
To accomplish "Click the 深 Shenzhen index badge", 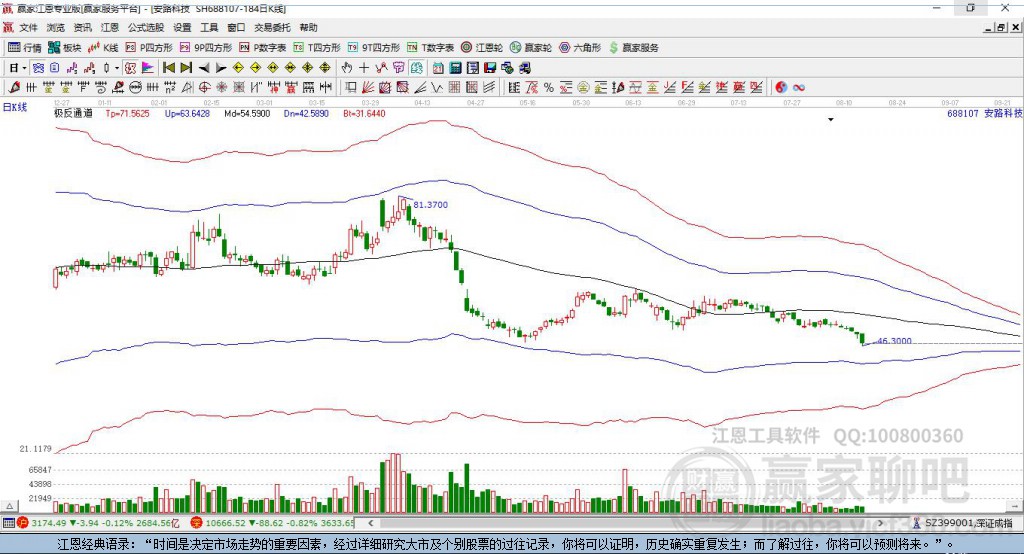I will coord(196,523).
